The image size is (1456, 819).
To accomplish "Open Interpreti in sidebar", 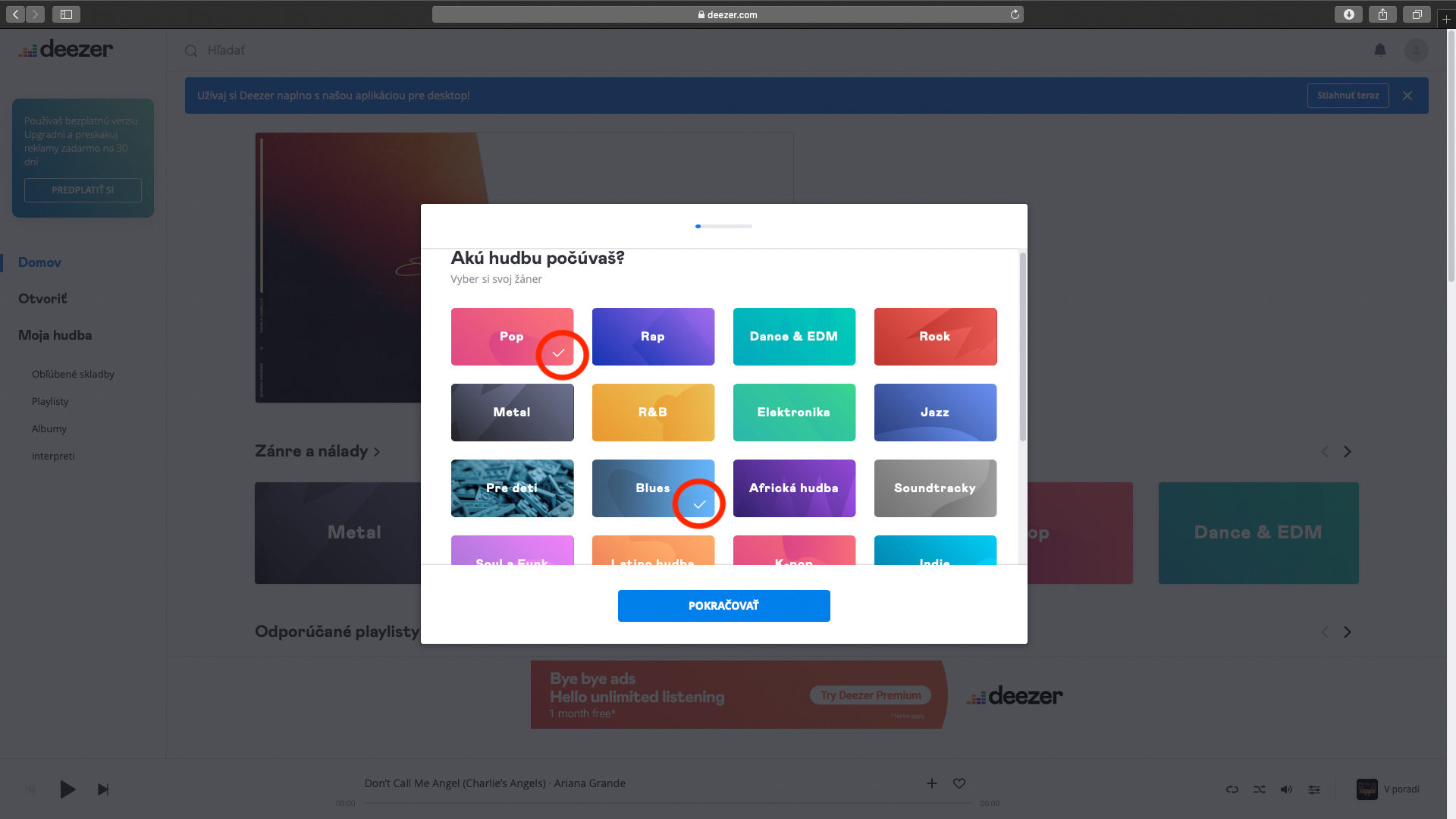I will pos(53,456).
